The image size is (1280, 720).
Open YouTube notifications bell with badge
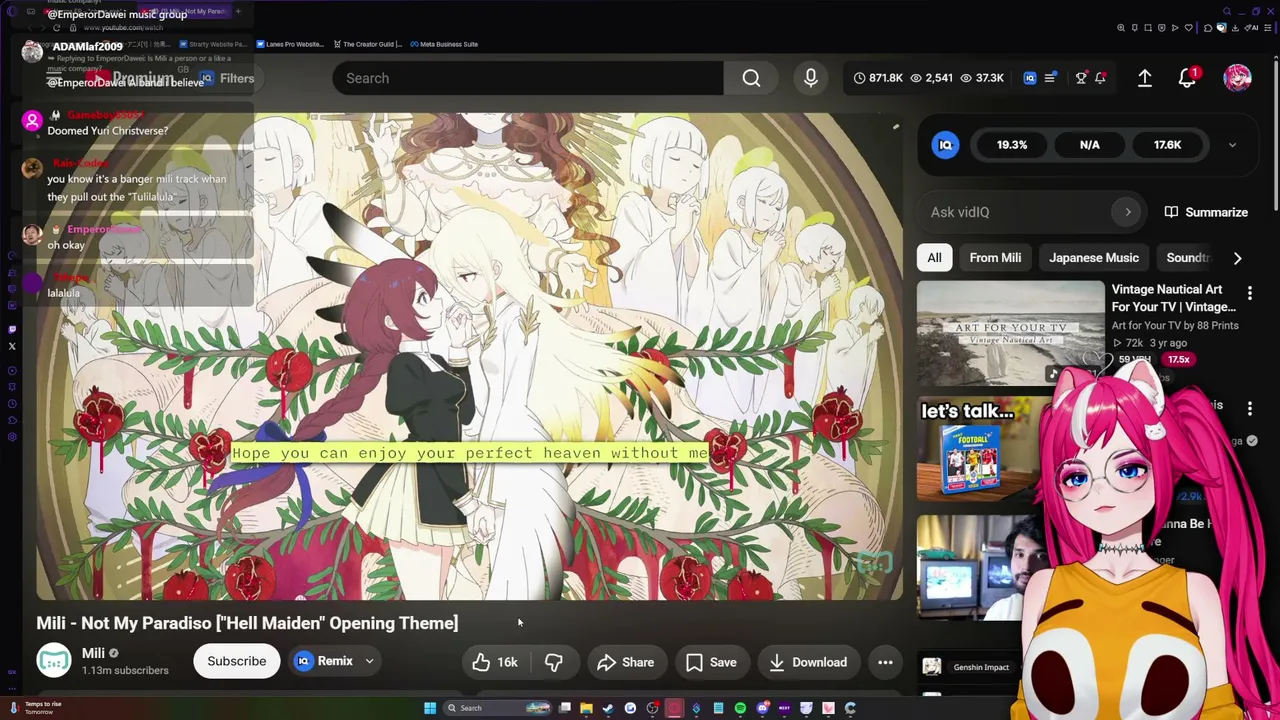pyautogui.click(x=1187, y=78)
